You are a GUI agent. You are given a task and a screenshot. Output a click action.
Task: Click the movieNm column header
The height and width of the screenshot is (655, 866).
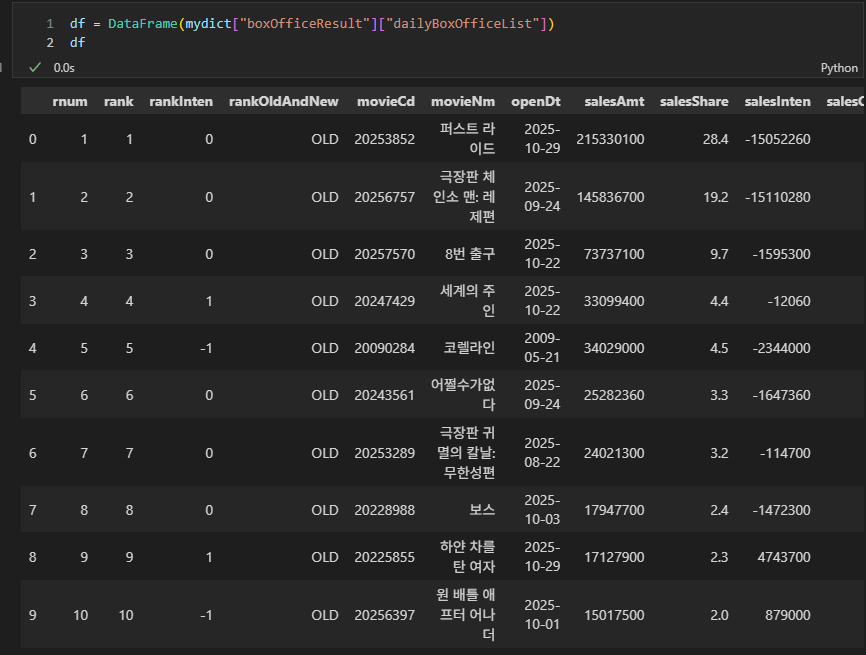[x=463, y=102]
